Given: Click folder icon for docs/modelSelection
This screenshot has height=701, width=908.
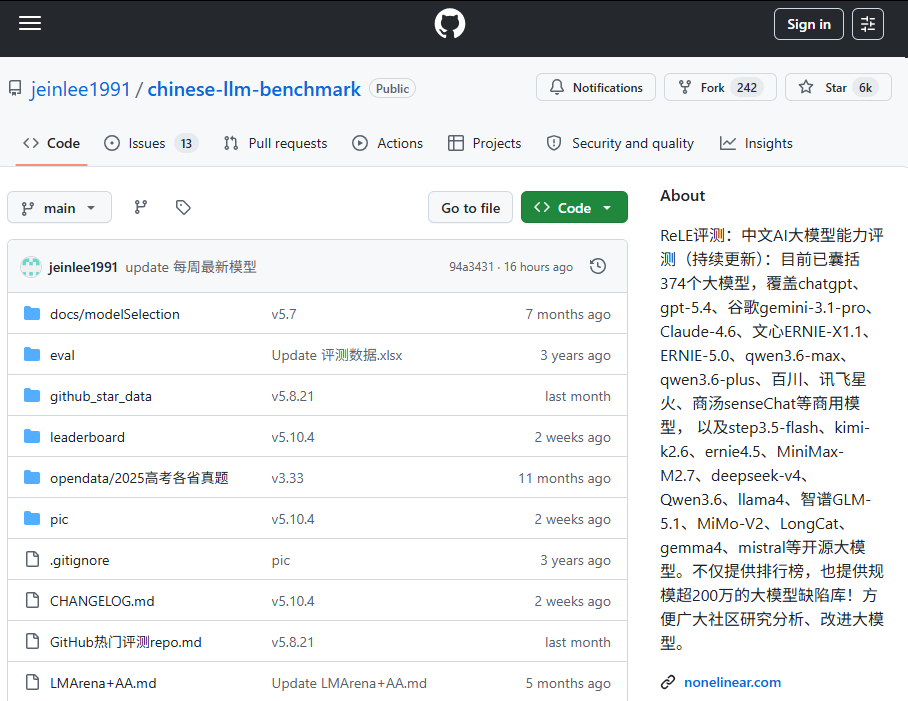Looking at the screenshot, I should 32,314.
